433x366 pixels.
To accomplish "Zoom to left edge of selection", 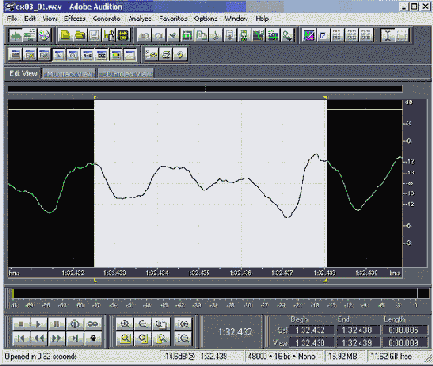I will tap(143, 338).
